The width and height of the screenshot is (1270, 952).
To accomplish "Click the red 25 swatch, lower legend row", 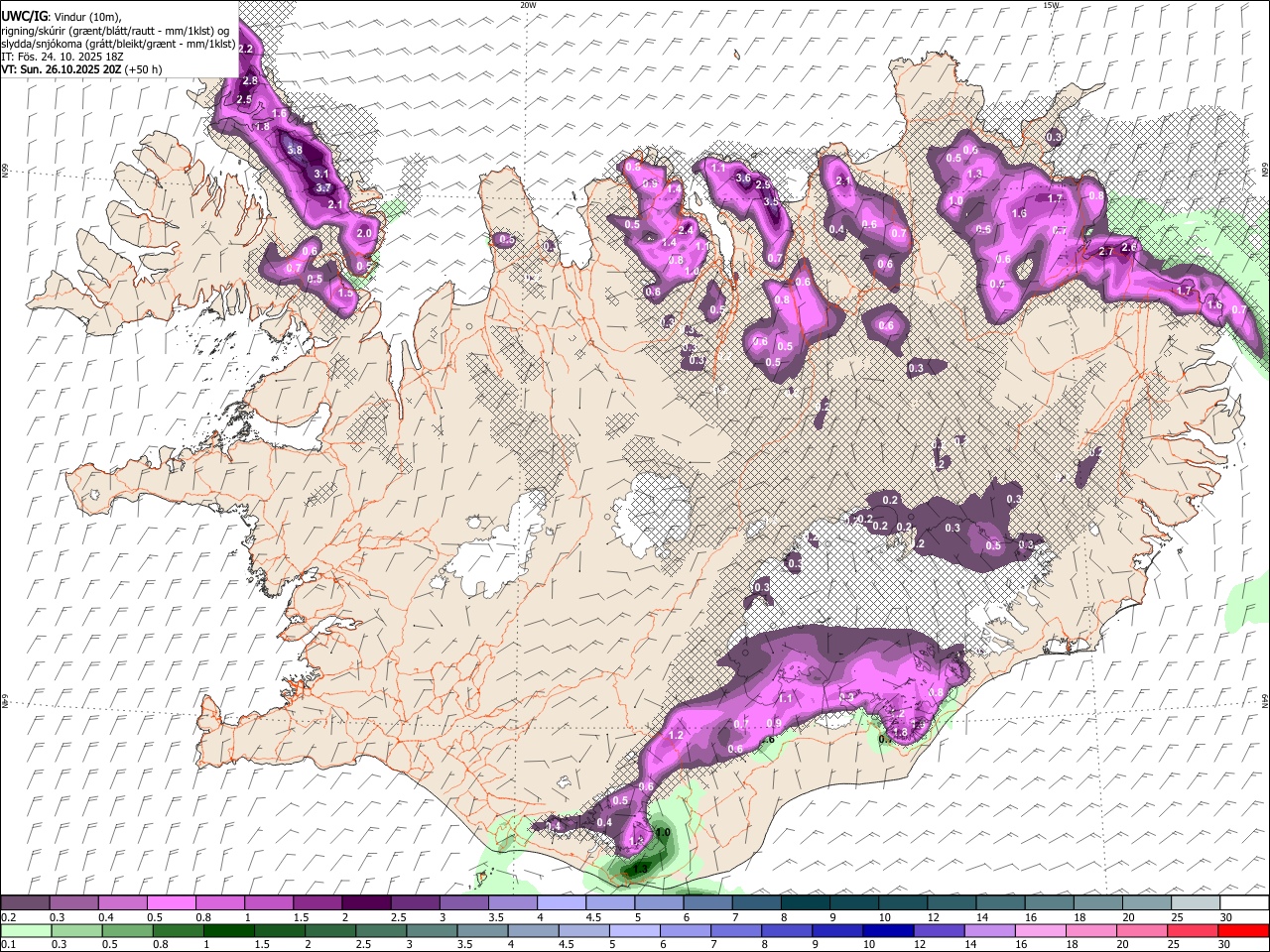I will [1192, 930].
